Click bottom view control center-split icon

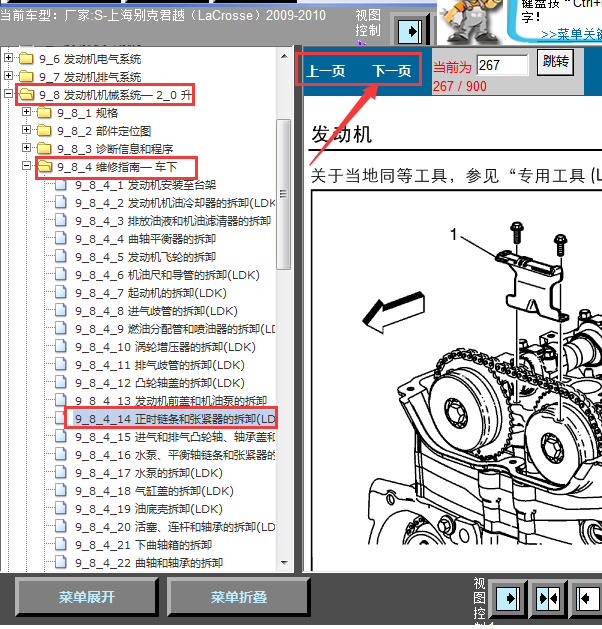[x=549, y=599]
